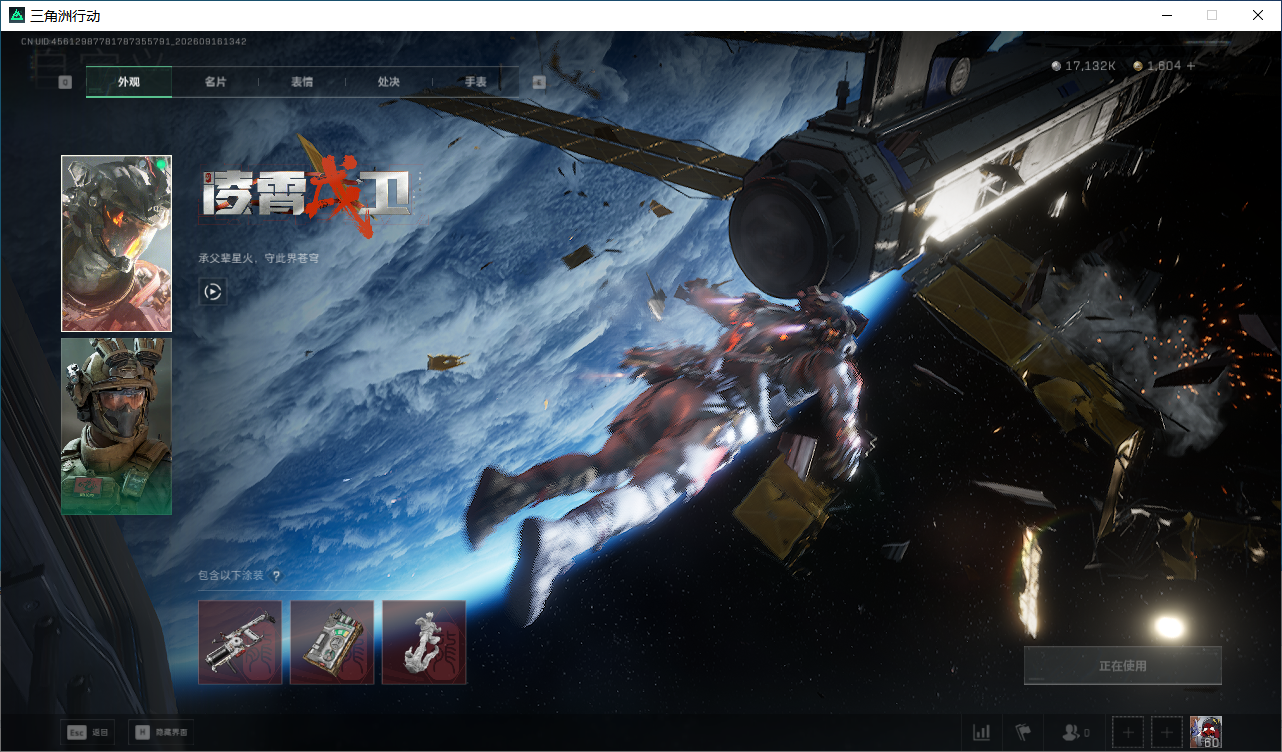Screen dimensions: 1282x752
Task: Open the 名片 tab
Action: tap(215, 82)
